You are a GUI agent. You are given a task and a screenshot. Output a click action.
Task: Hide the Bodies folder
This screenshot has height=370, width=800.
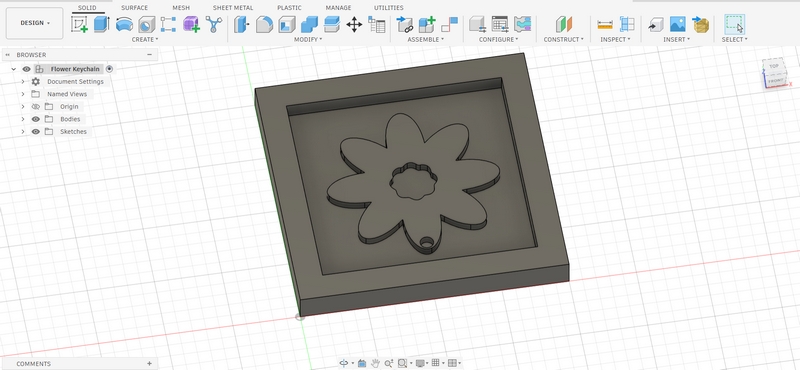[x=35, y=119]
